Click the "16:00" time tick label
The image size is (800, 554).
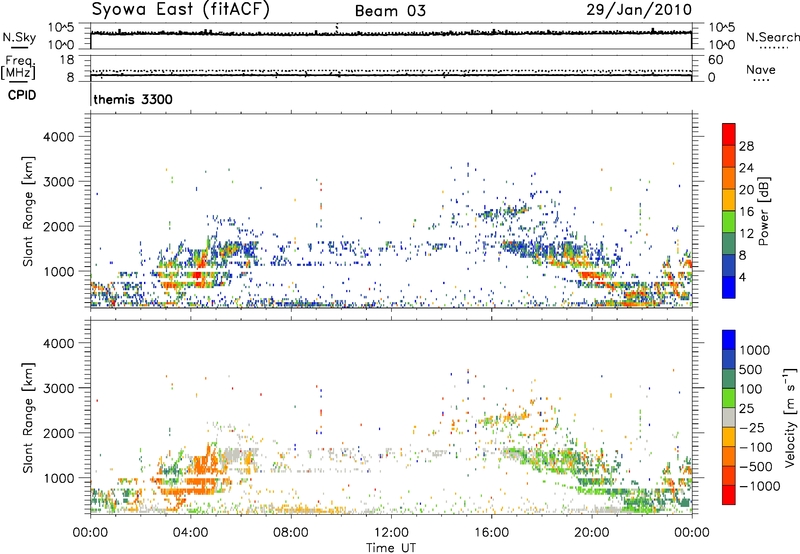[491, 533]
